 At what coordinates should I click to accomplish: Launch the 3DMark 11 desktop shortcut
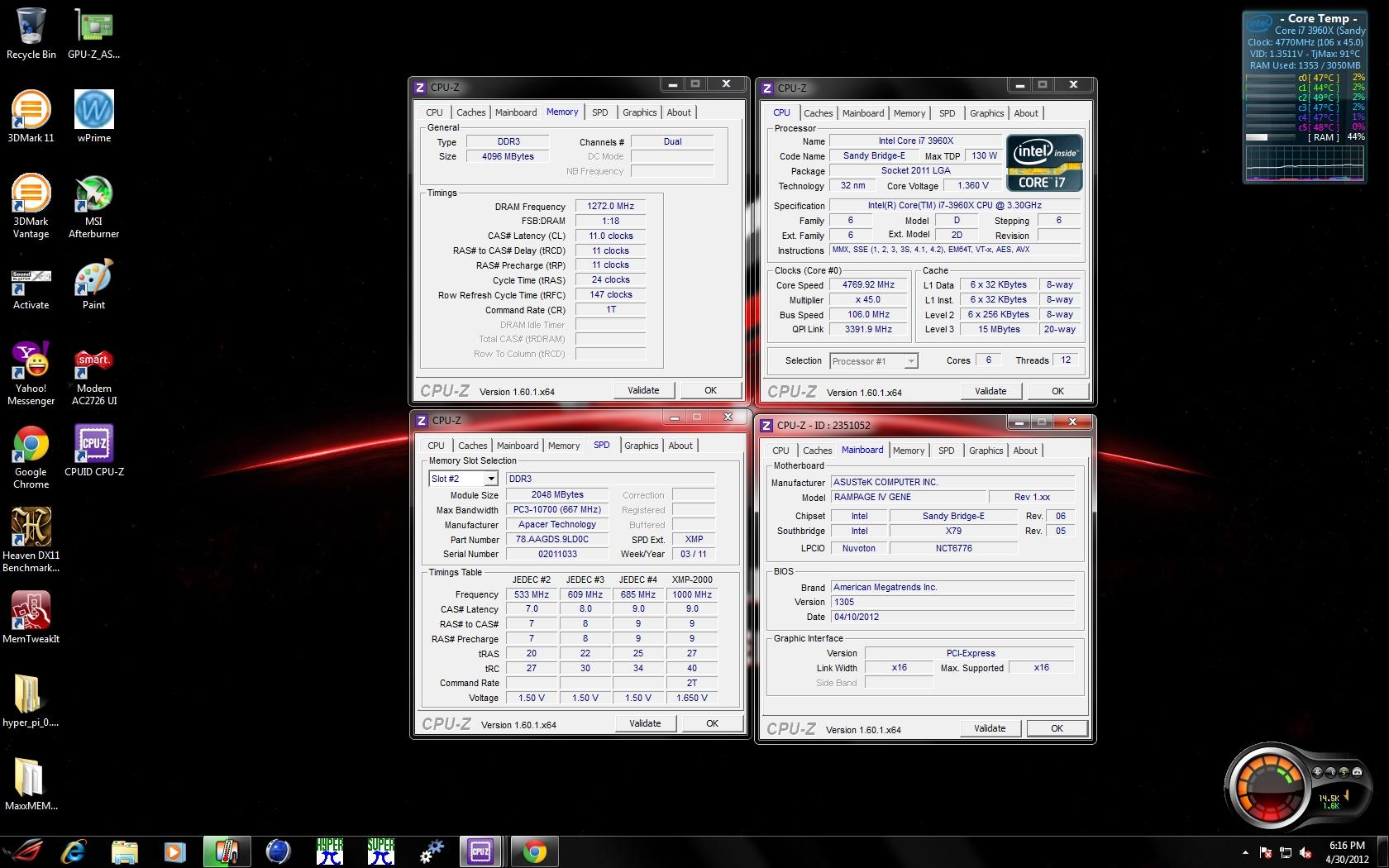click(x=31, y=117)
